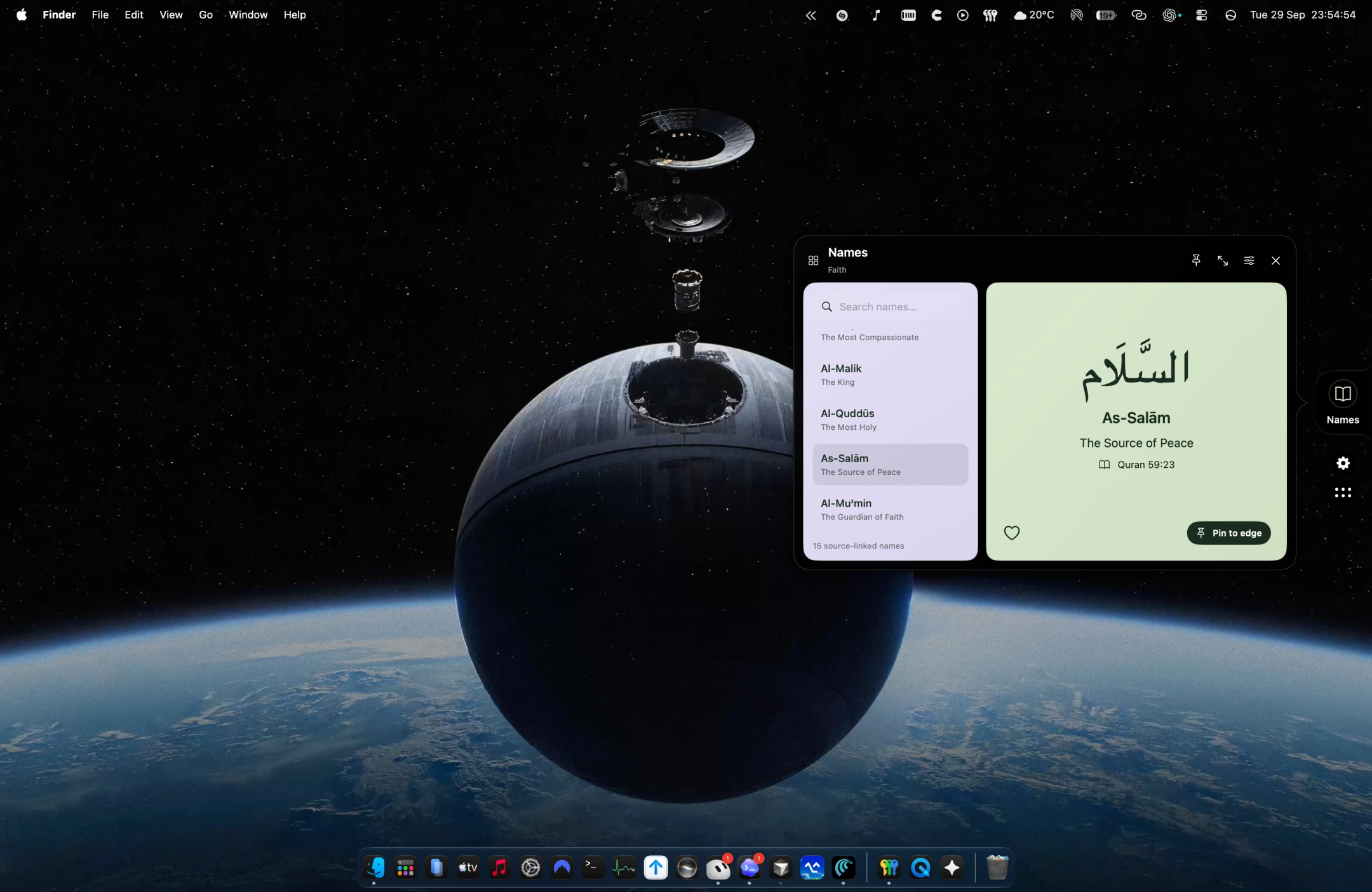Click 15 source-linked names footer text
1372x892 pixels.
pyautogui.click(x=858, y=546)
